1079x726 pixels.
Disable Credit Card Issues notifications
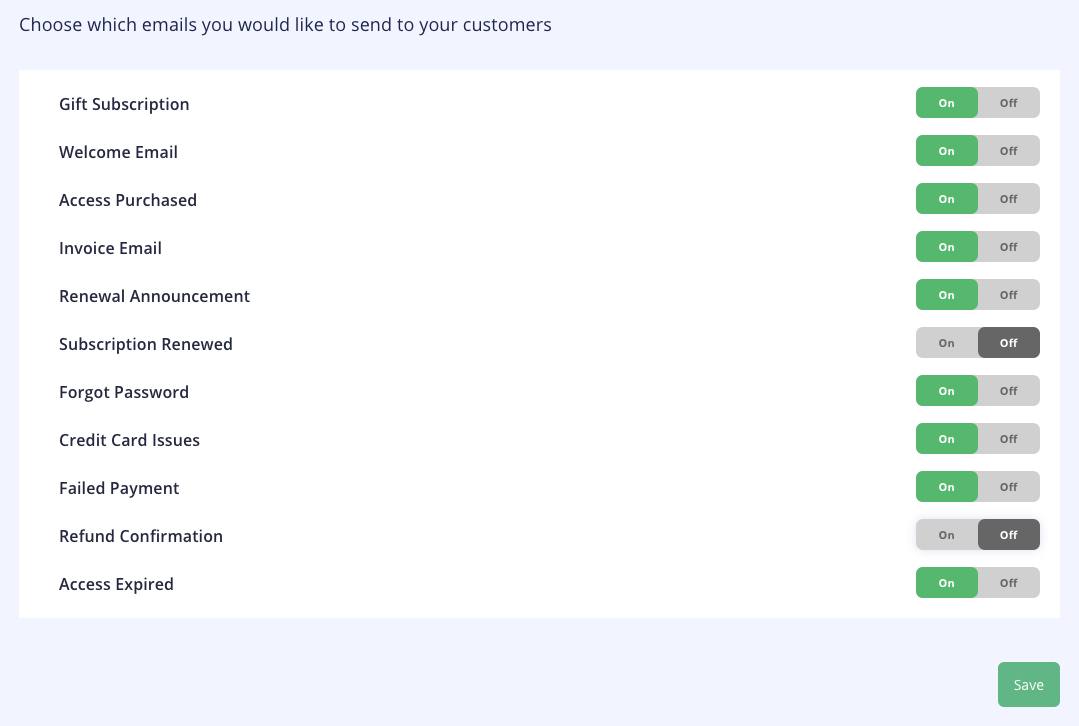click(1008, 438)
